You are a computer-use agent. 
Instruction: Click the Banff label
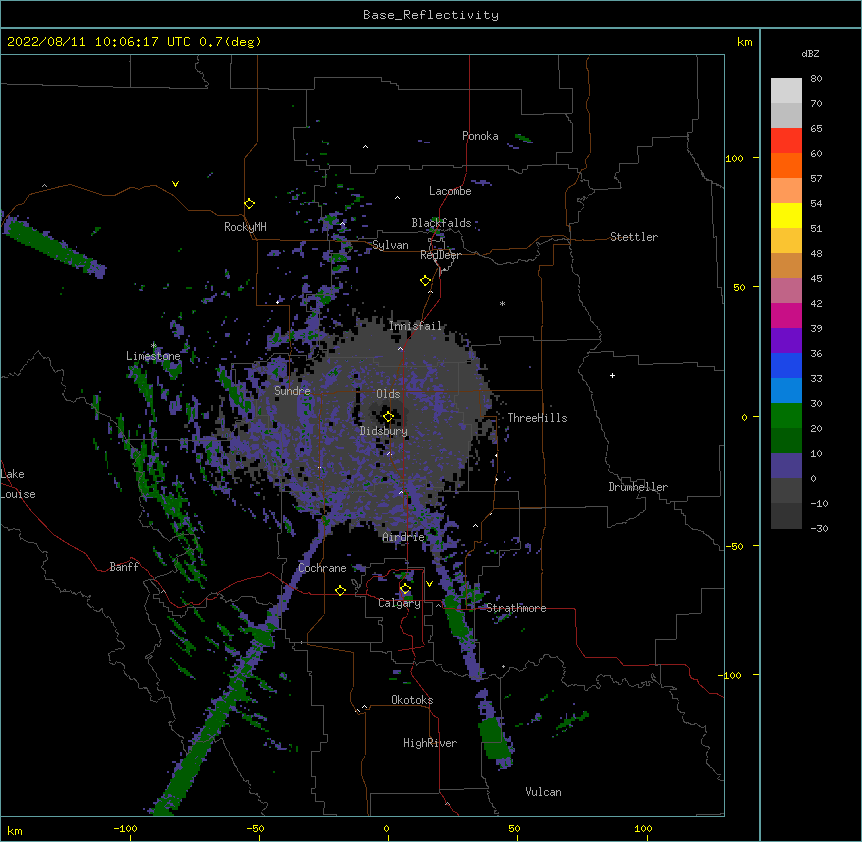124,567
